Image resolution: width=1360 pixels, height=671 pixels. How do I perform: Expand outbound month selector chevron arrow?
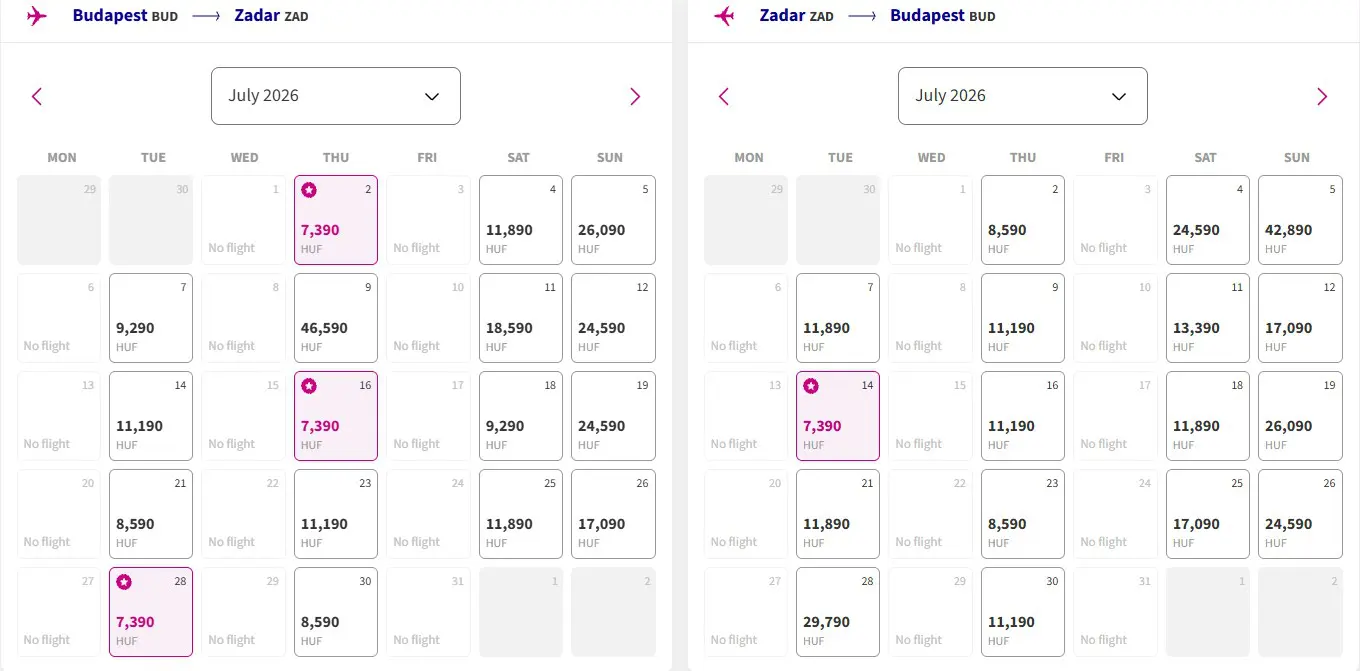pos(432,96)
